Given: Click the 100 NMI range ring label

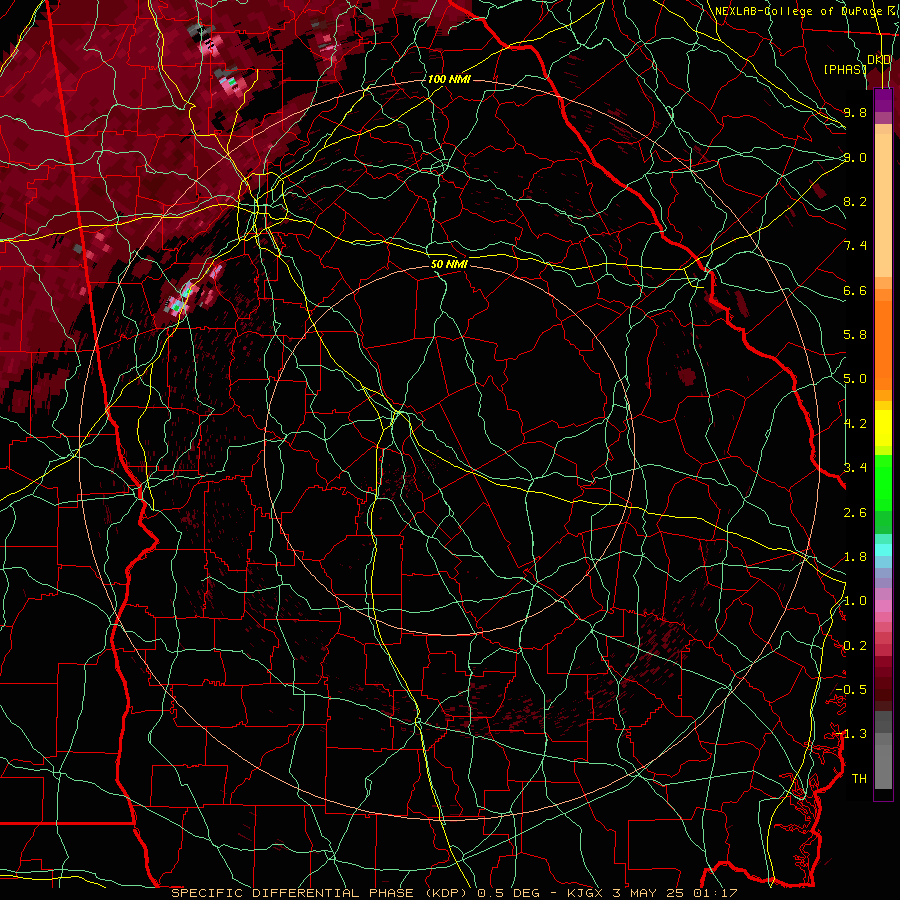Looking at the screenshot, I should 449,79.
